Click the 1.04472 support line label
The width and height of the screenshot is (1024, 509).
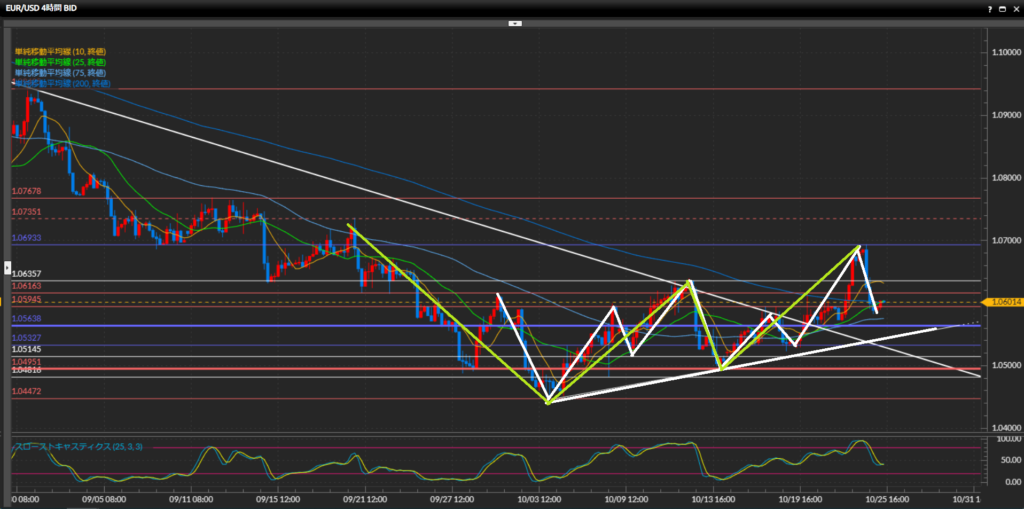(26, 392)
